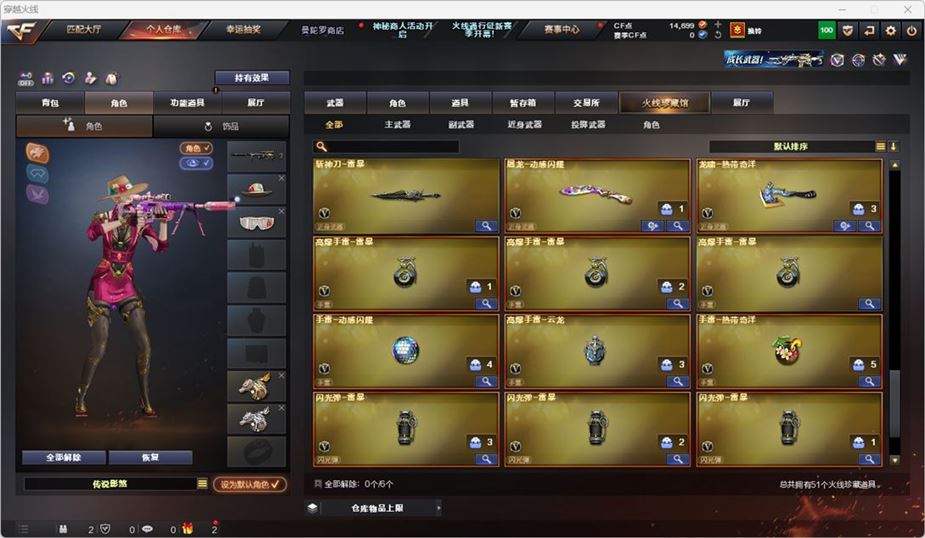Toggle the eye visibility pill

click(x=196, y=163)
